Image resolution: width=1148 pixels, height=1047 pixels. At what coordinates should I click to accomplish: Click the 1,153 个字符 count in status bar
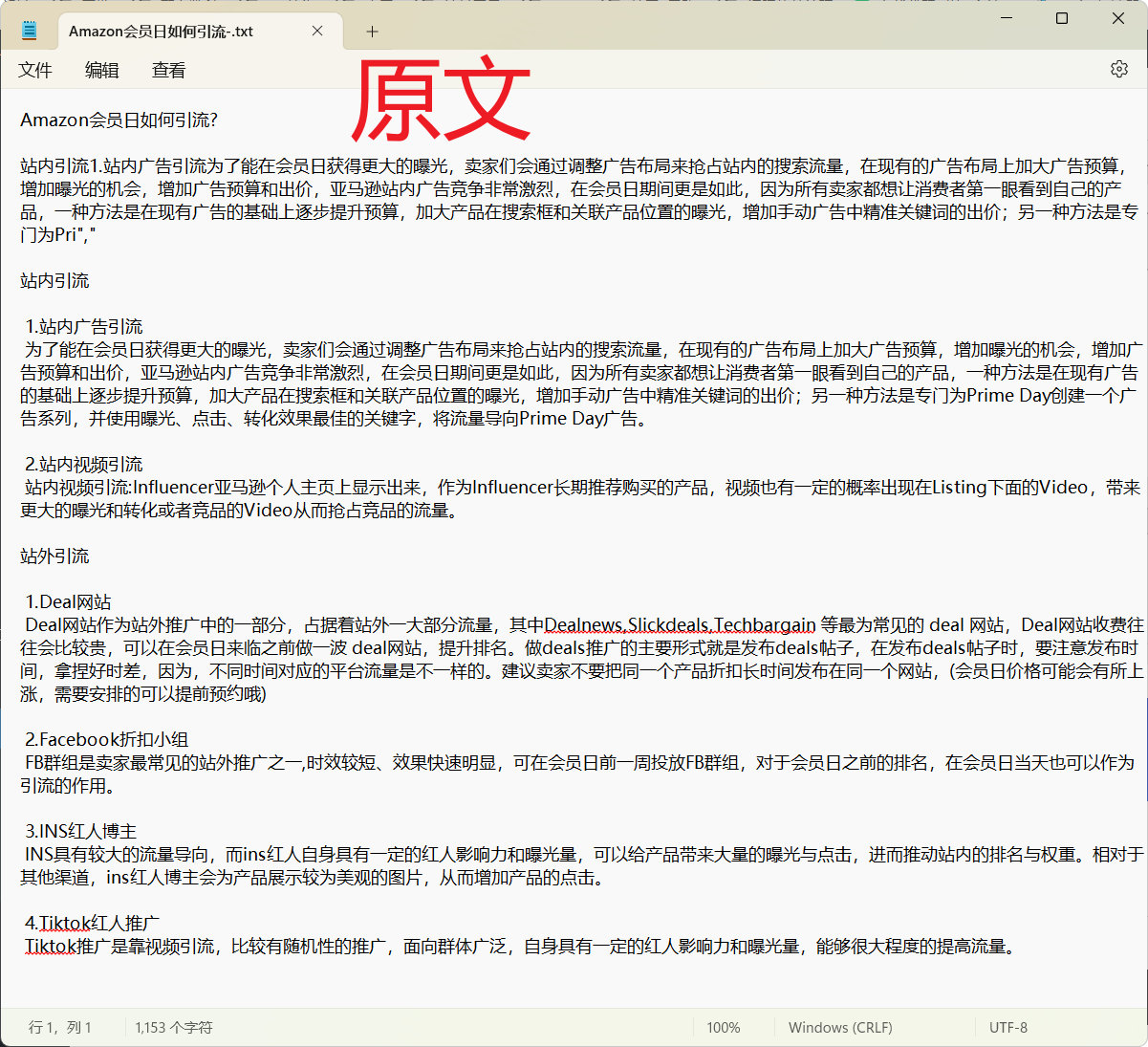174,1028
